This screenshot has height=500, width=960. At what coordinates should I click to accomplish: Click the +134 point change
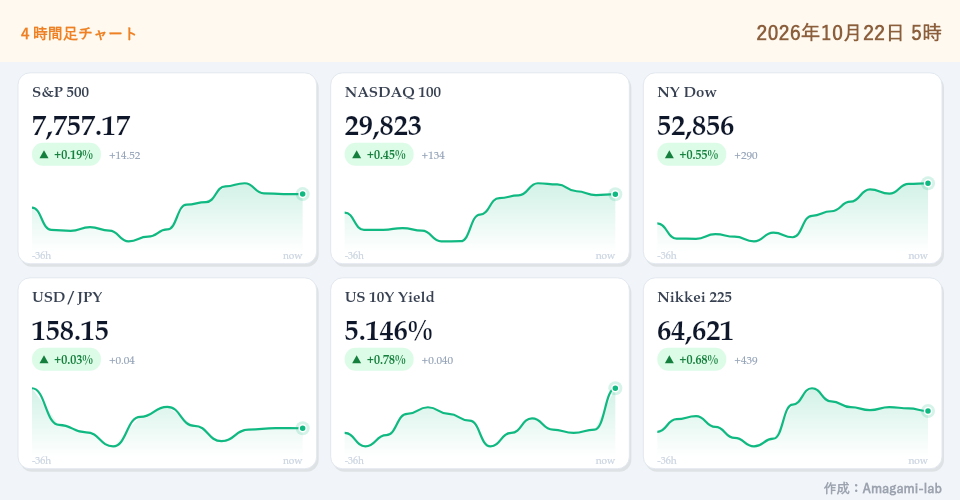(x=433, y=155)
